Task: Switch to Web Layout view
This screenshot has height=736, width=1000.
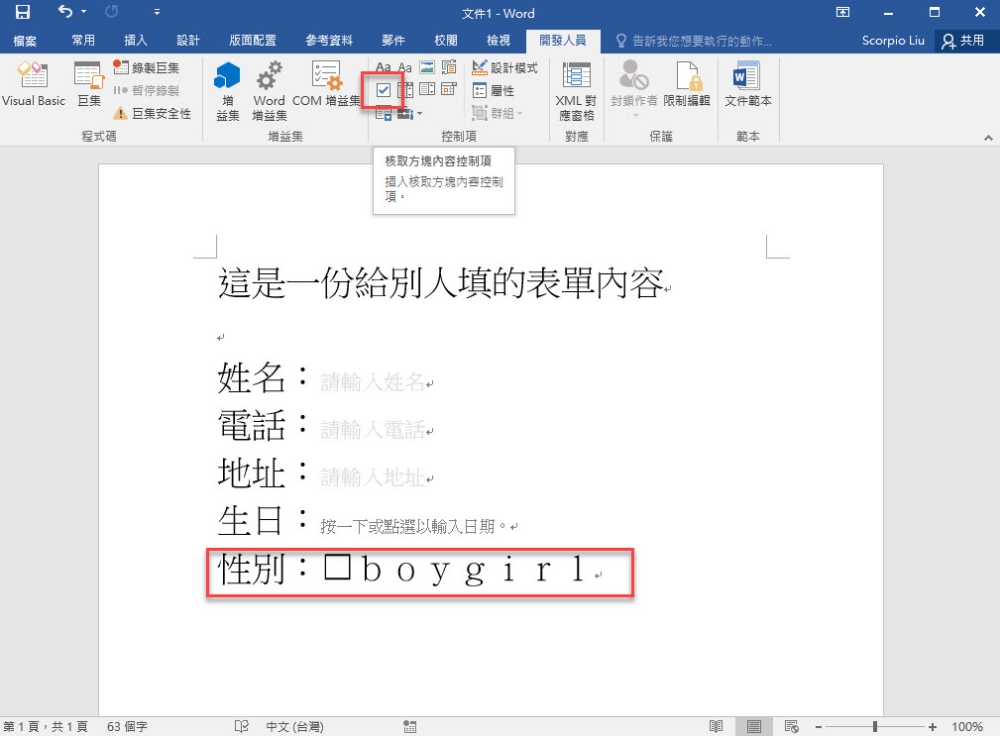Action: click(x=791, y=726)
